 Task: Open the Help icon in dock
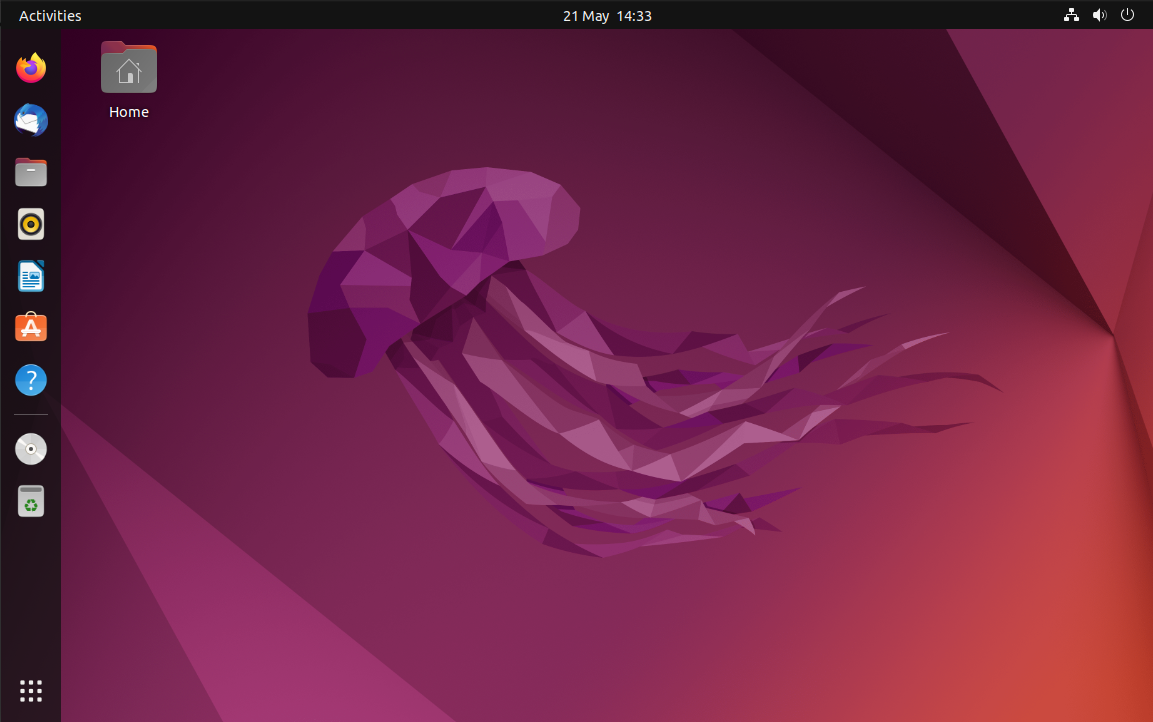pyautogui.click(x=31, y=380)
